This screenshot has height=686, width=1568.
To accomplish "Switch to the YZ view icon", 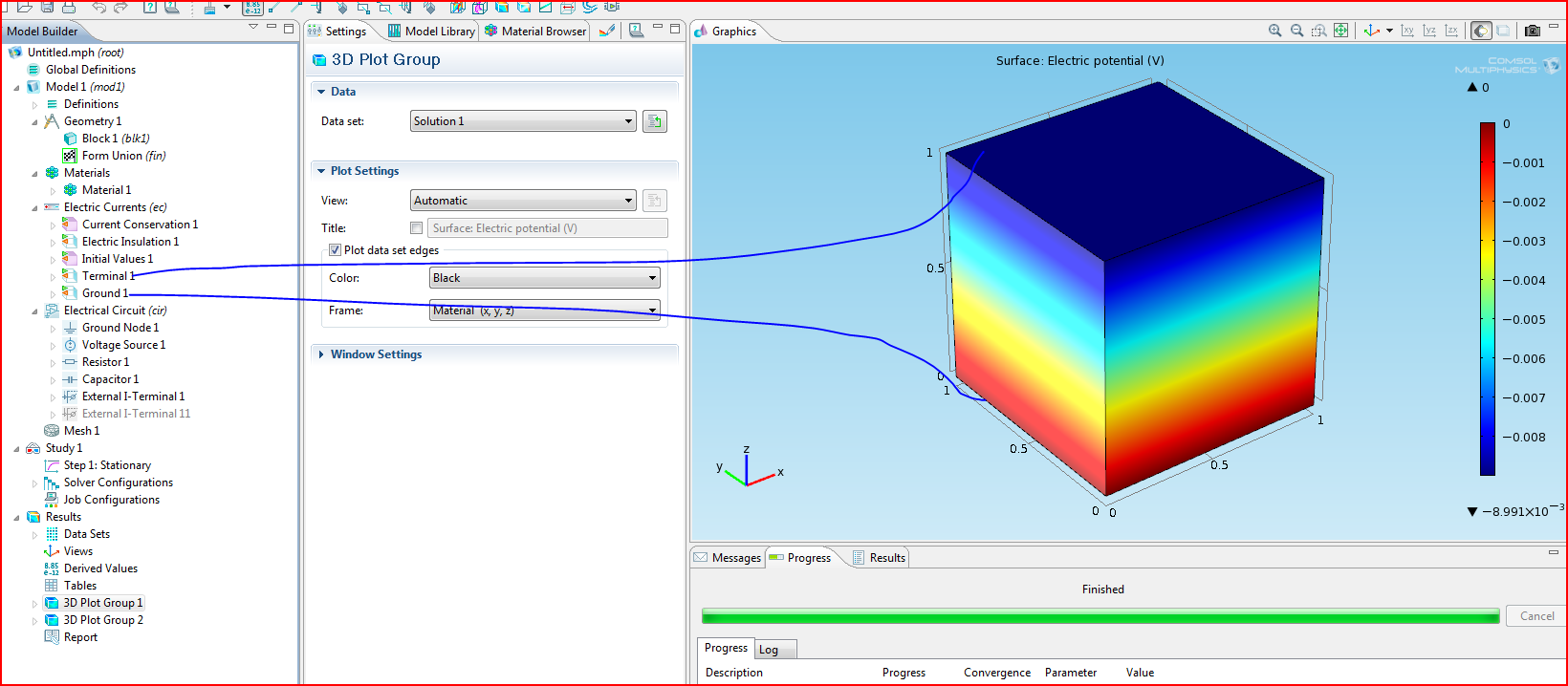I will (1429, 31).
